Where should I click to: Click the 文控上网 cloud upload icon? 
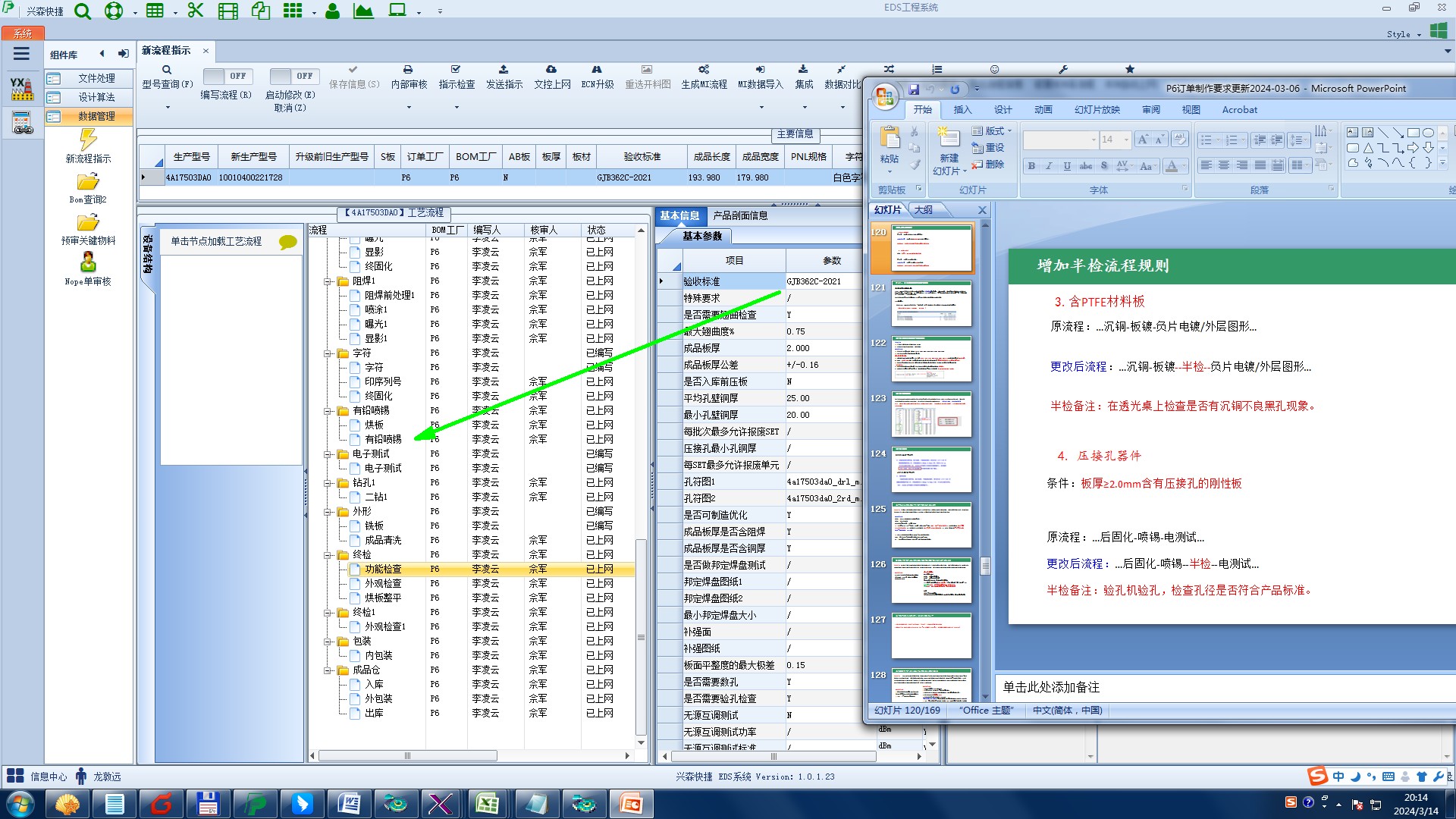[x=551, y=70]
